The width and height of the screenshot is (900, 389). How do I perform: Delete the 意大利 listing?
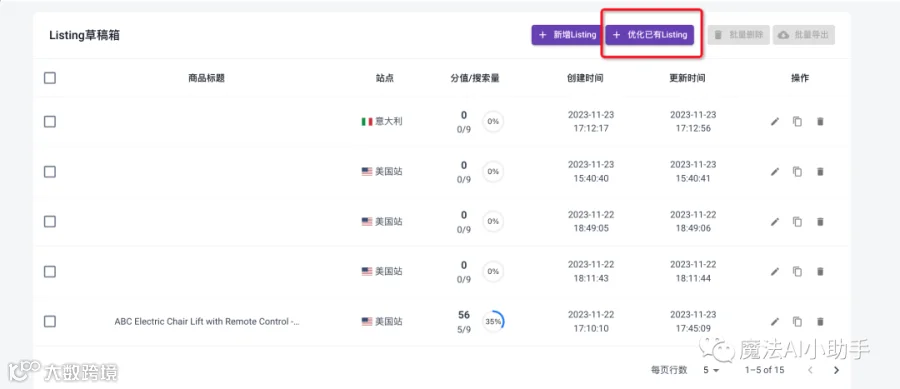point(820,122)
